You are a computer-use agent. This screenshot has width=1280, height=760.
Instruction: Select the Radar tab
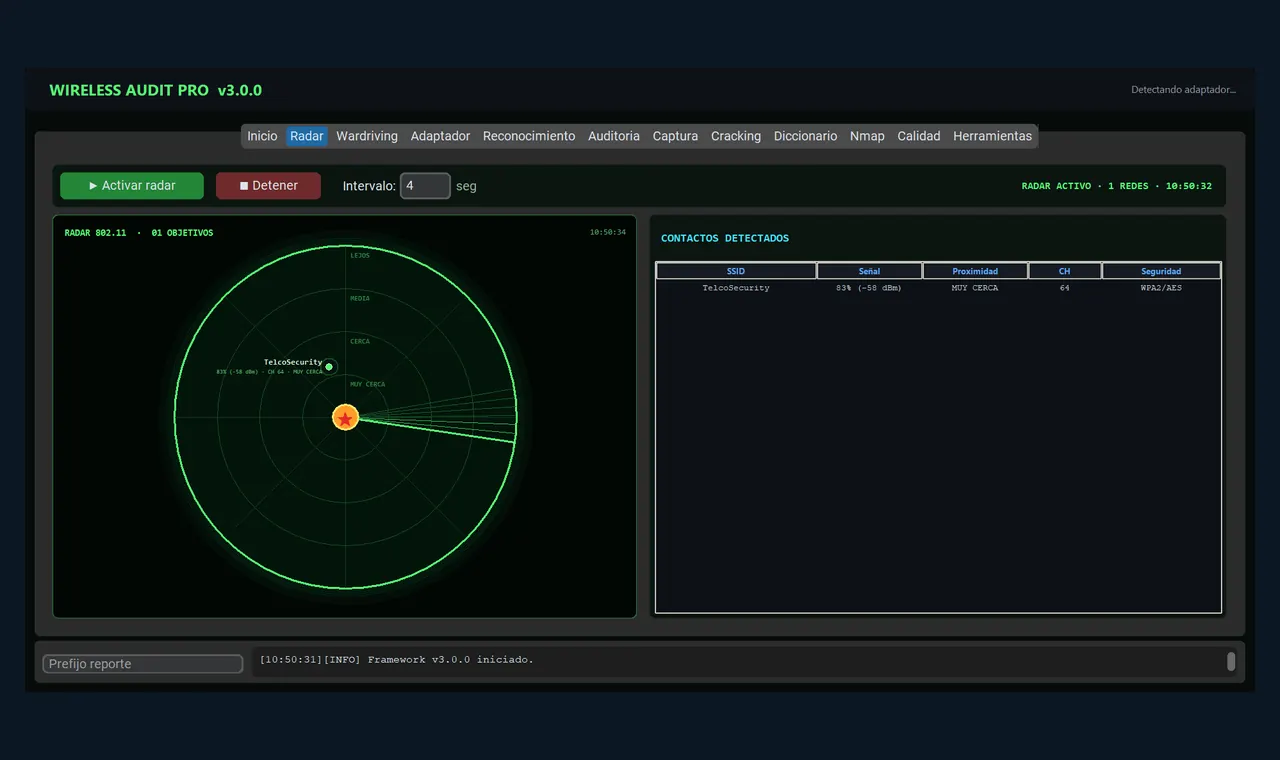[x=307, y=136]
